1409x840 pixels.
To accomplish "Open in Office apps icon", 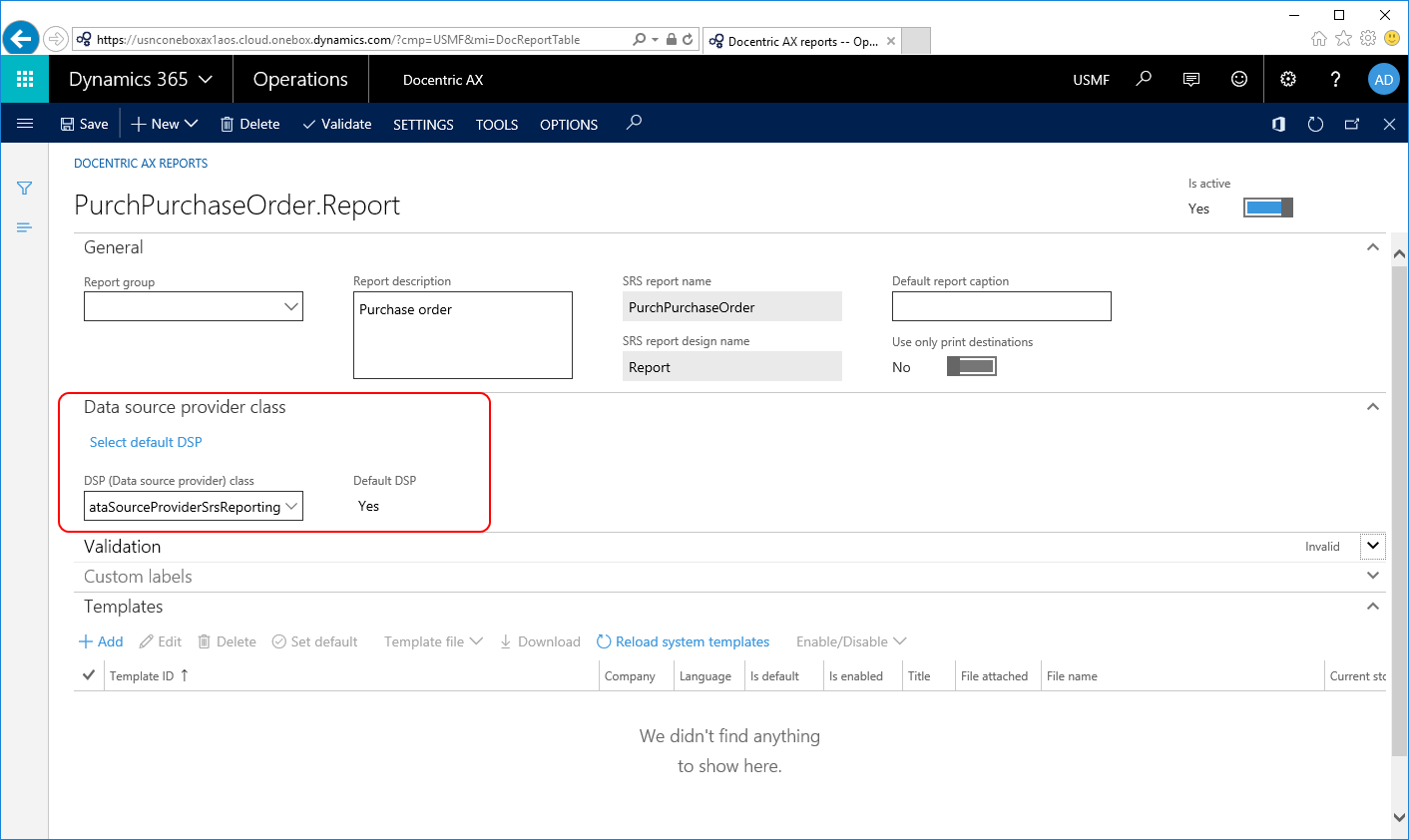I will click(x=1278, y=124).
